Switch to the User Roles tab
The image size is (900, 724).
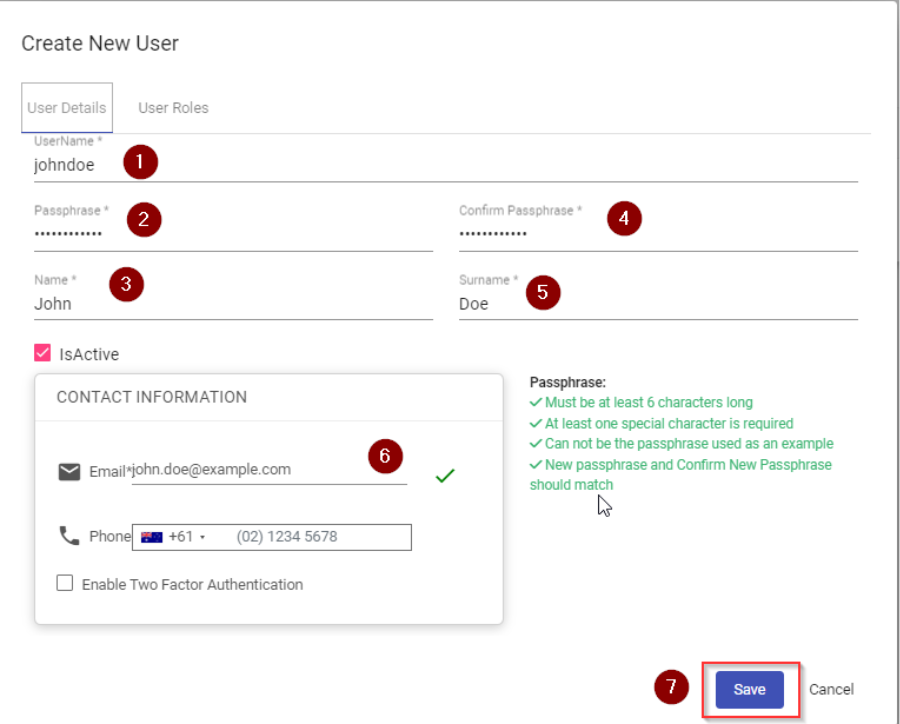(173, 108)
